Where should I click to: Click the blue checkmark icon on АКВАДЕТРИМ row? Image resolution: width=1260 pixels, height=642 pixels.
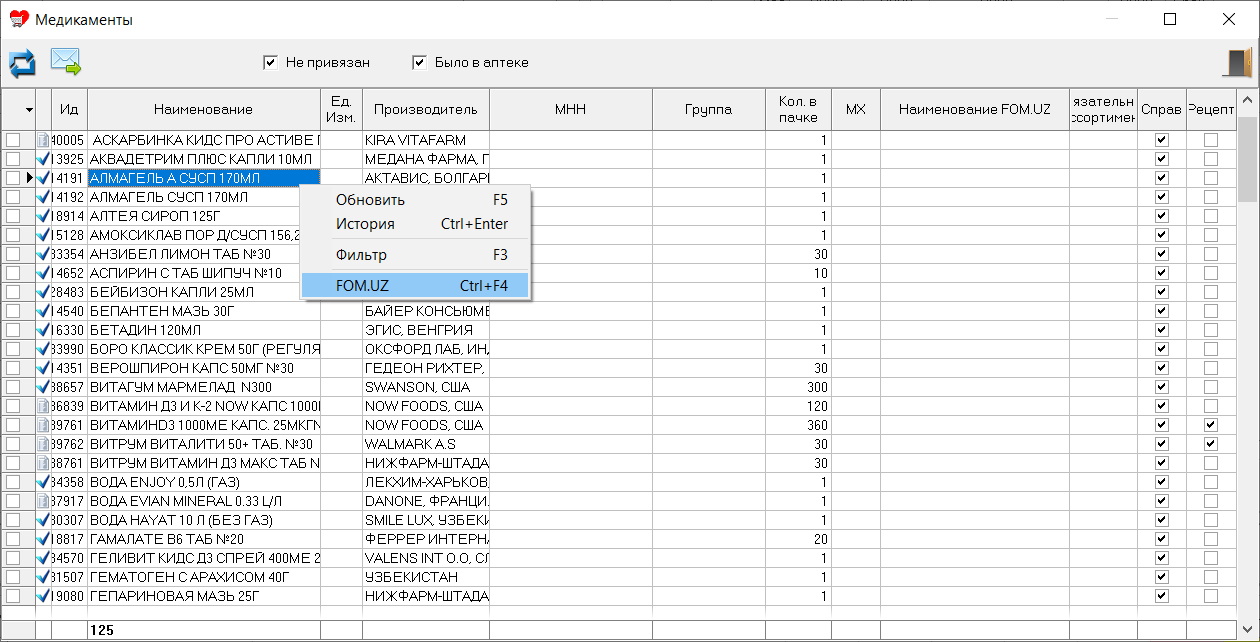tap(43, 159)
